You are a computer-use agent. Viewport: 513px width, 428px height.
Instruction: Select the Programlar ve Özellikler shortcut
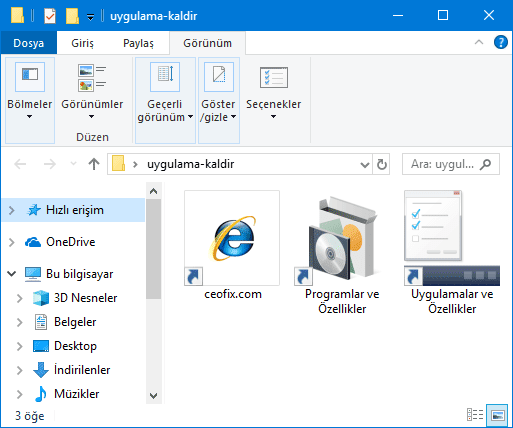[342, 255]
